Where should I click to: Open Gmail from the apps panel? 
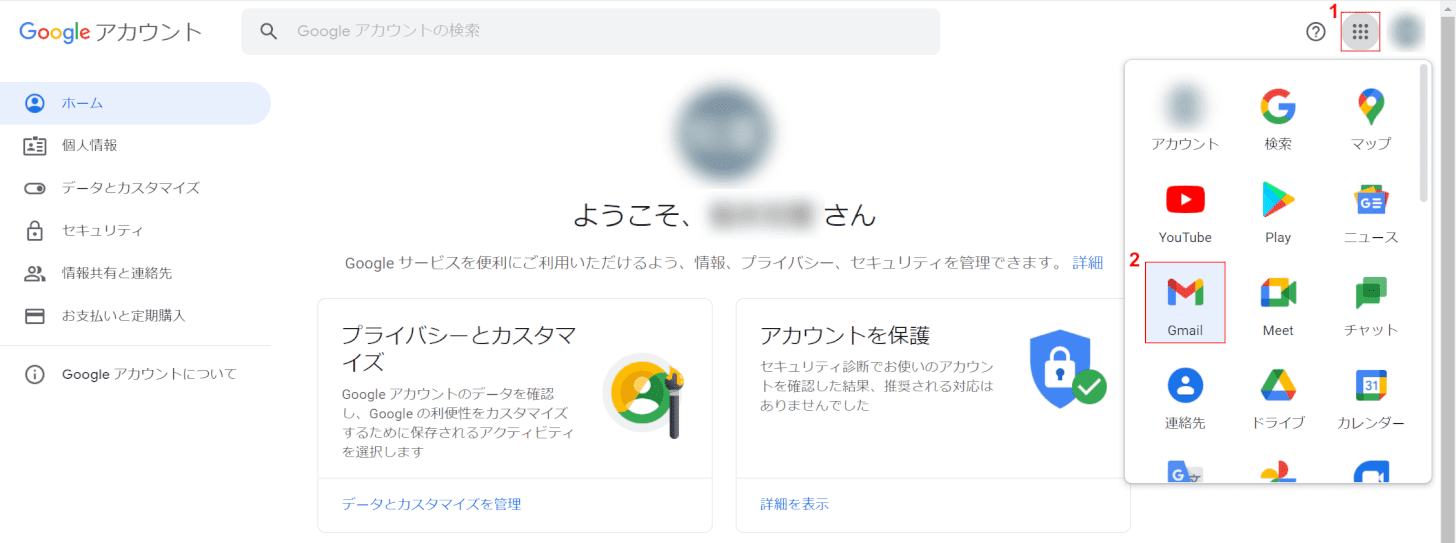(x=1185, y=303)
